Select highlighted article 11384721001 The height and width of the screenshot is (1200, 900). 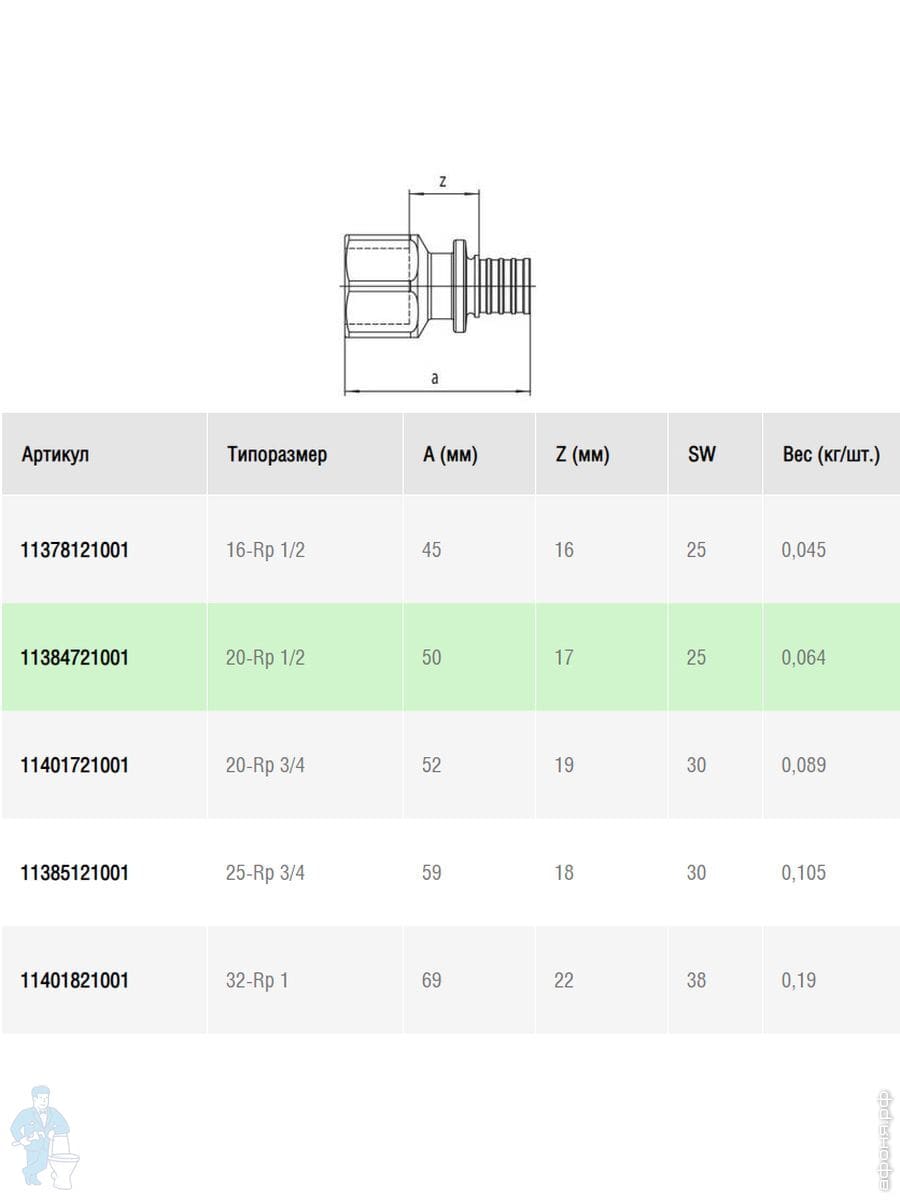[x=75, y=658]
